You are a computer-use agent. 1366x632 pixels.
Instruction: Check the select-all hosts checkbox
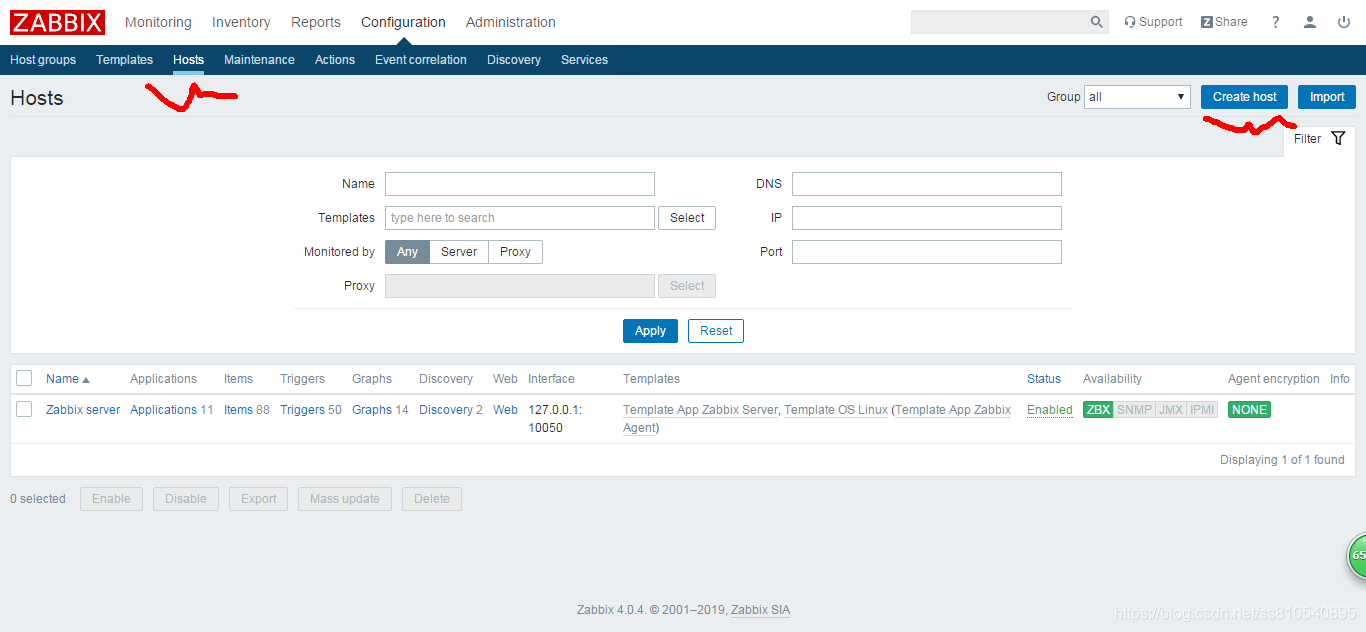tap(24, 378)
